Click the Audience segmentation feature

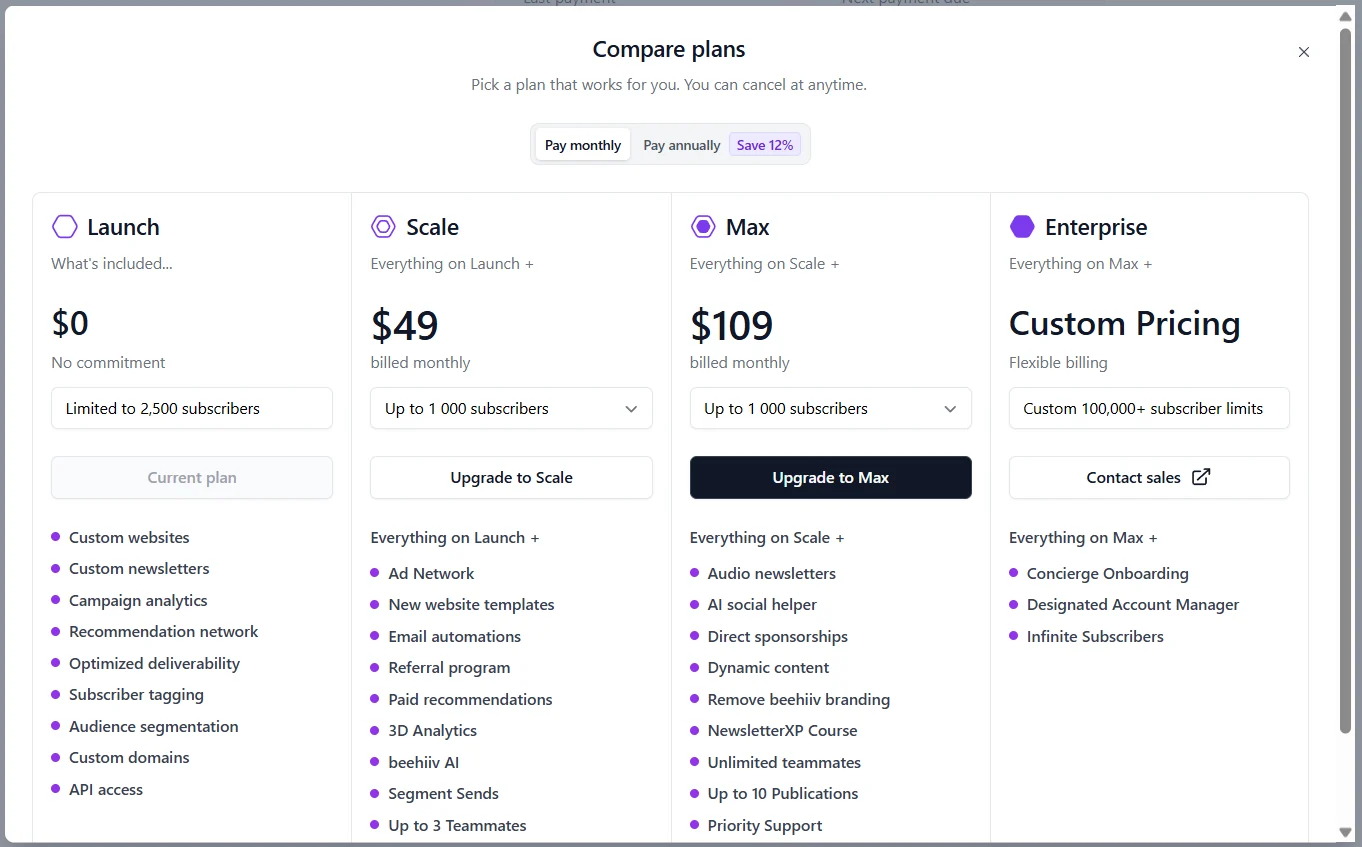tap(153, 726)
